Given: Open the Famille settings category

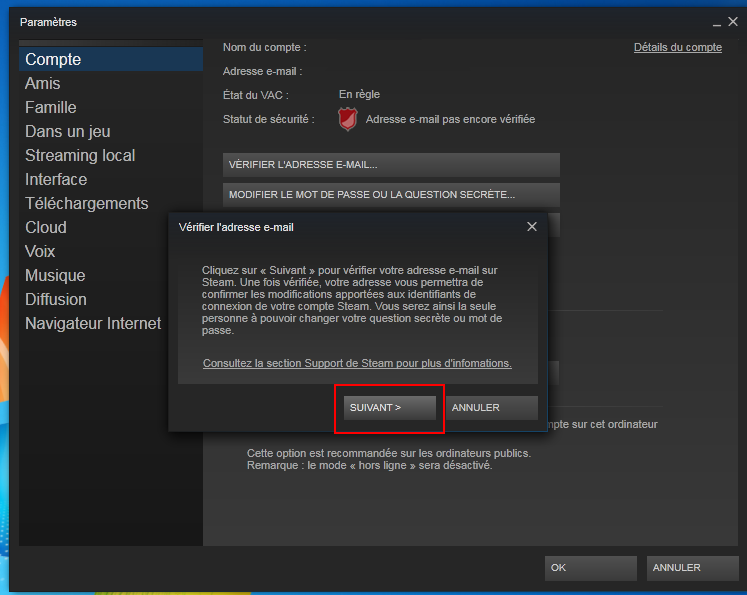Looking at the screenshot, I should point(111,107).
